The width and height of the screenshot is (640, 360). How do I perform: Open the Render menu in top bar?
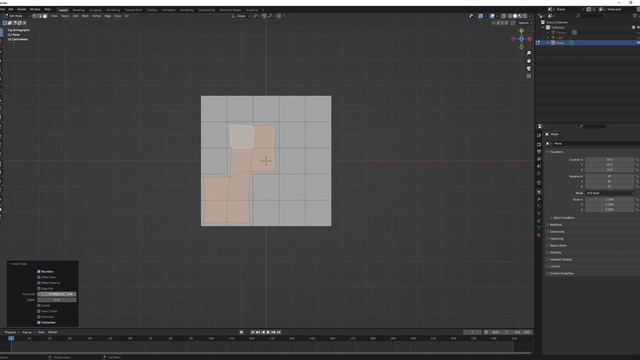click(x=21, y=9)
